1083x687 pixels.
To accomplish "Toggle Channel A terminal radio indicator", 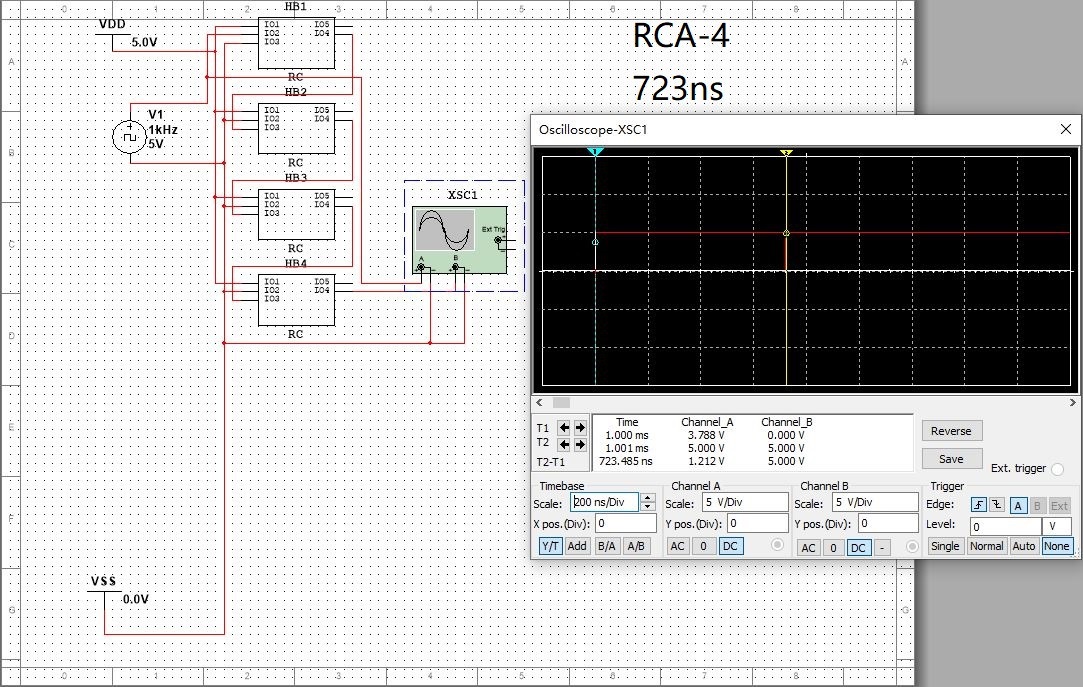I will [x=777, y=545].
